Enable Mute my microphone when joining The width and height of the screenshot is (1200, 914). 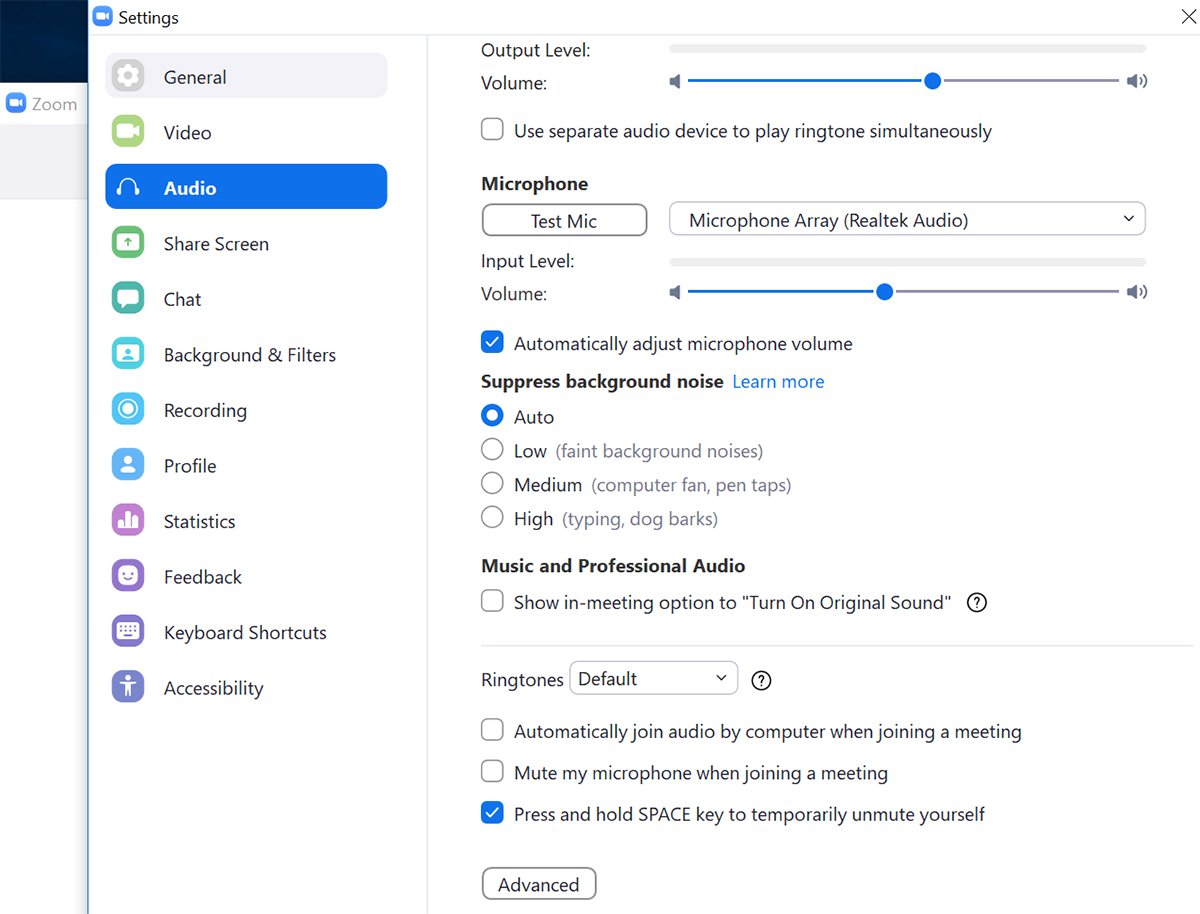tap(492, 772)
